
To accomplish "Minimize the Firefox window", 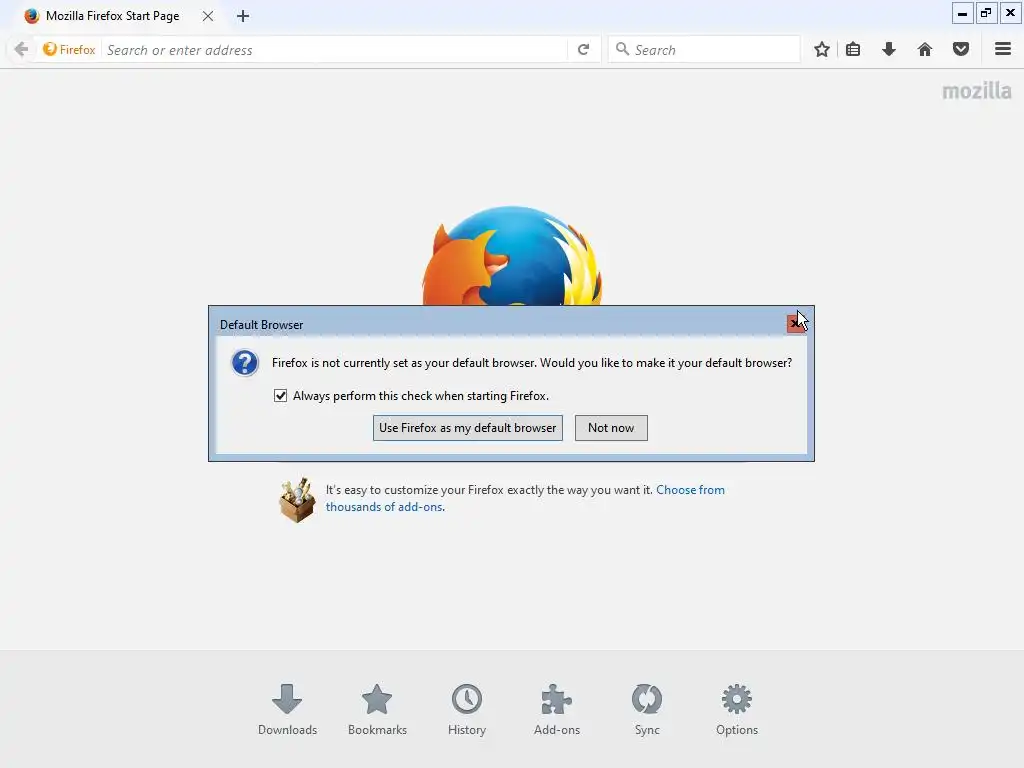I will click(963, 13).
